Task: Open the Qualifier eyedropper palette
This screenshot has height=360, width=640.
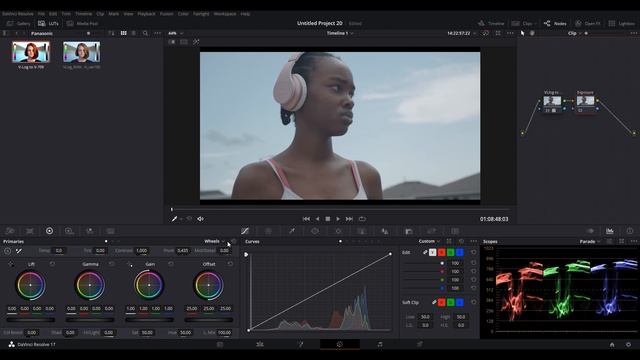Action: point(292,231)
